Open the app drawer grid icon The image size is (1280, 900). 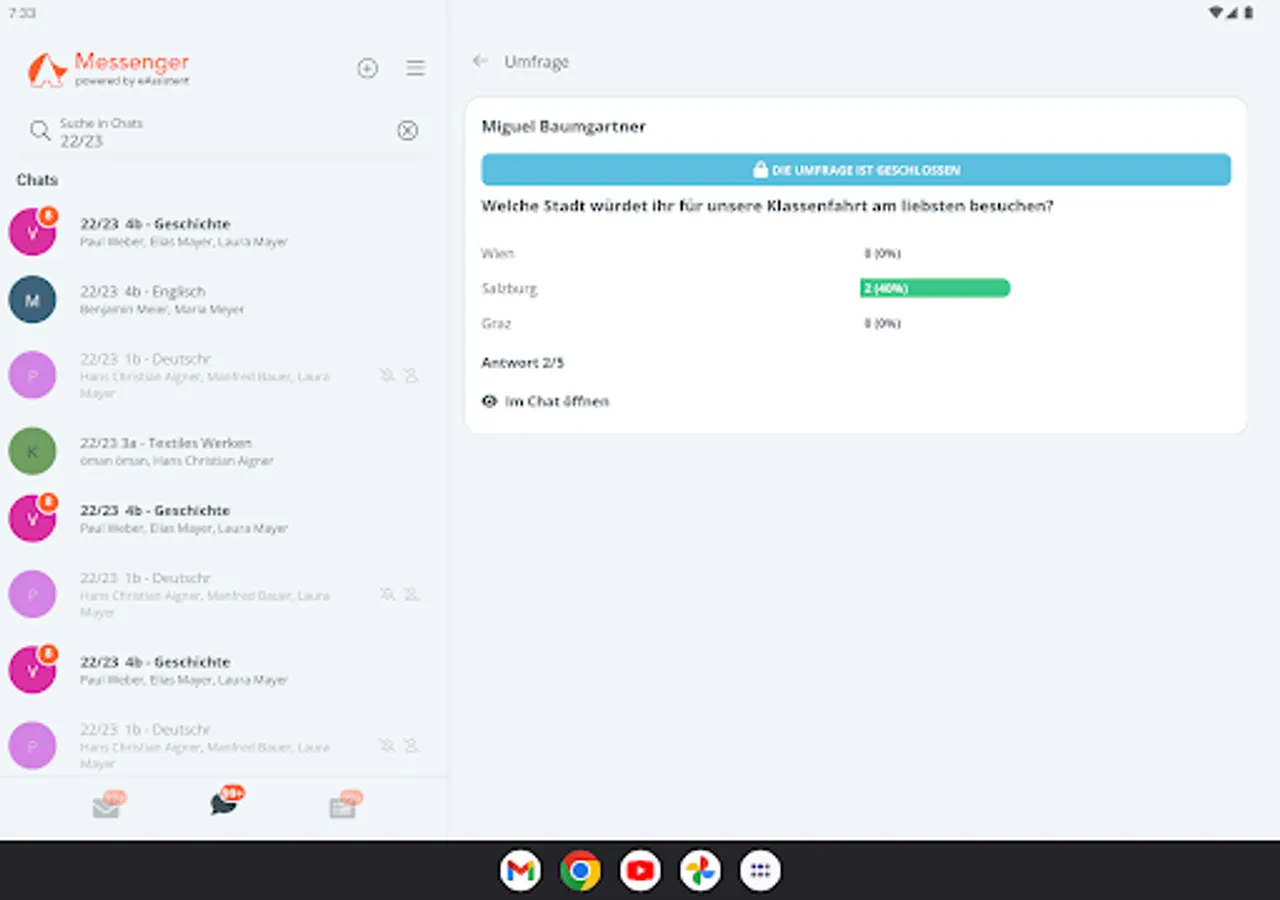760,871
